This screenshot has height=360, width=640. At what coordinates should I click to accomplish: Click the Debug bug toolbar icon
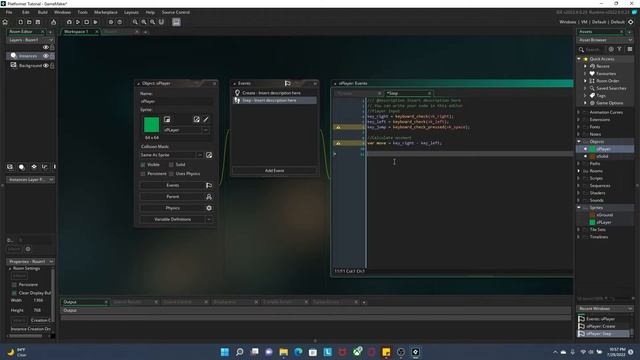[x=69, y=22]
